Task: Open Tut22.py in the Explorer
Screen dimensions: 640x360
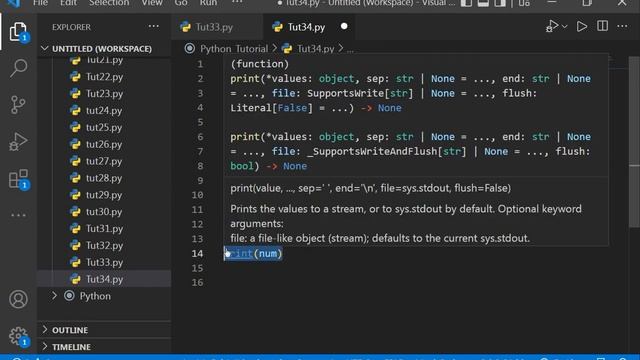Action: click(x=104, y=77)
